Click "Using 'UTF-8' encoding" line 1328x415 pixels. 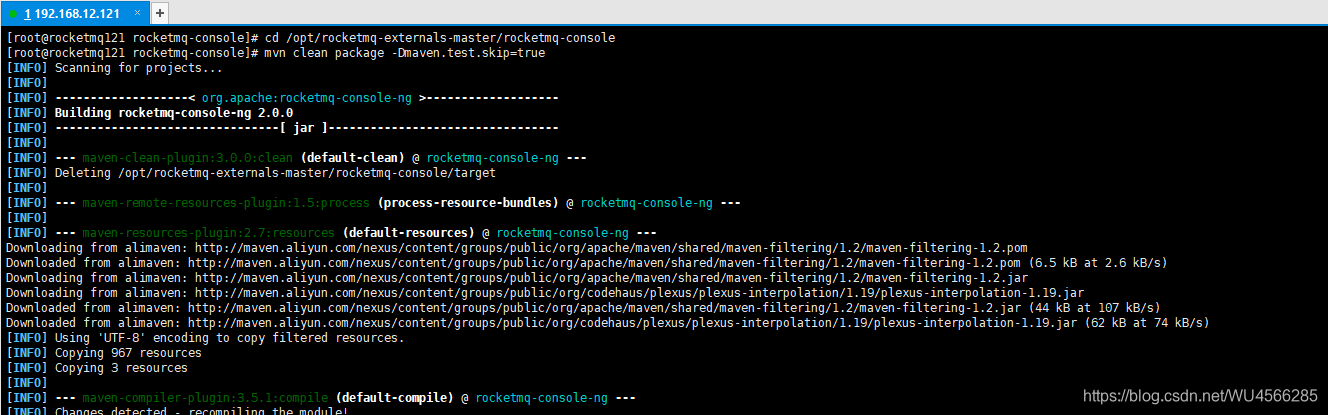tap(230, 338)
